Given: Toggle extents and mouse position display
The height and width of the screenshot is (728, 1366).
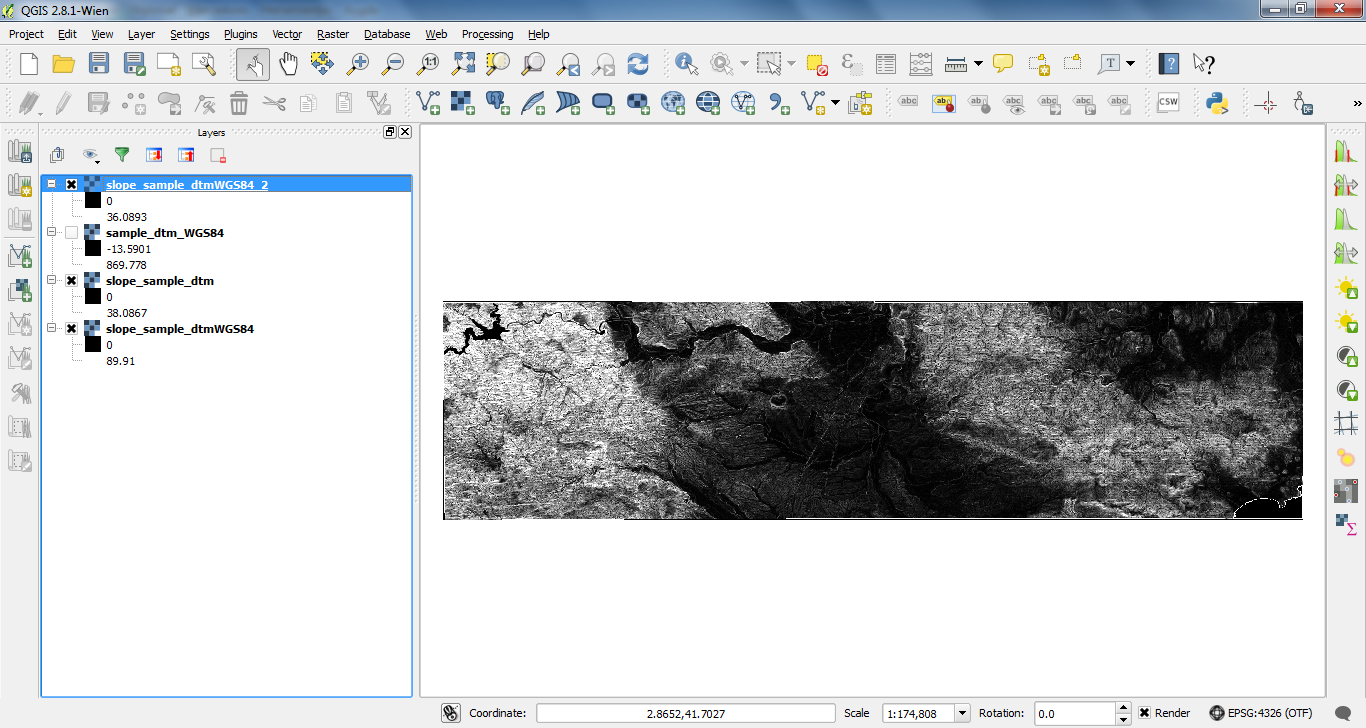Looking at the screenshot, I should [x=450, y=713].
